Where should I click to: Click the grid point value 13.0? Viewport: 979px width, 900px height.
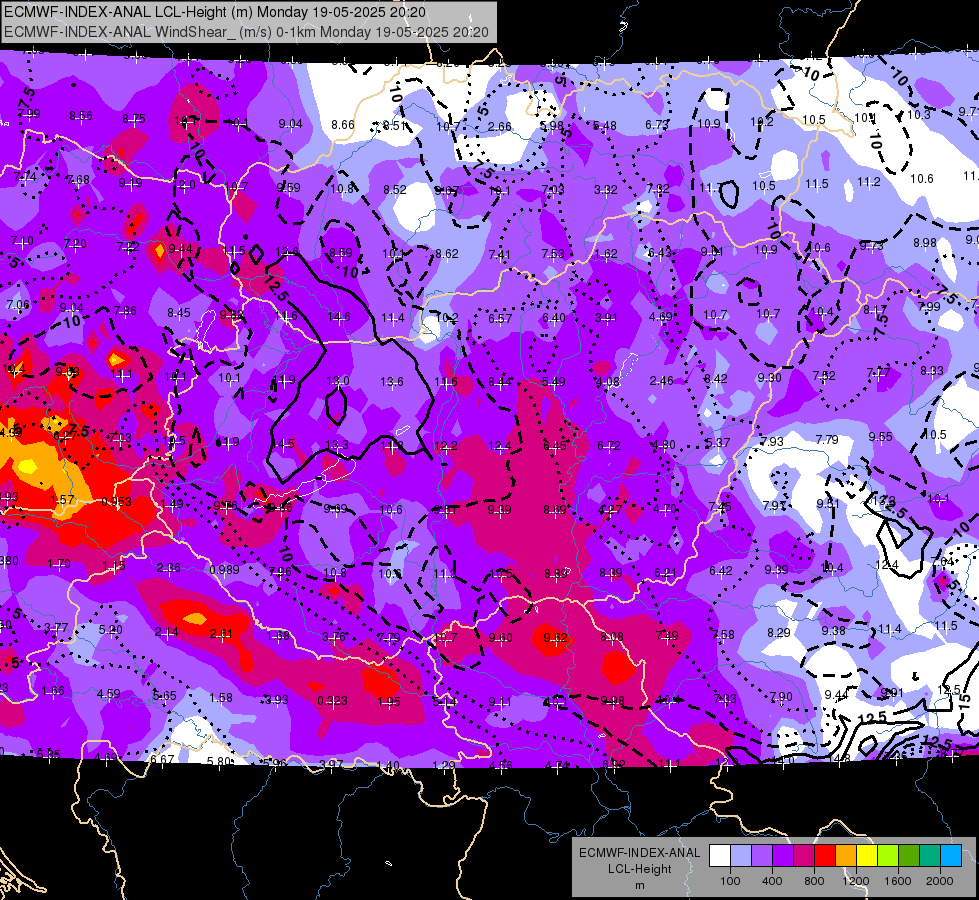click(x=338, y=380)
